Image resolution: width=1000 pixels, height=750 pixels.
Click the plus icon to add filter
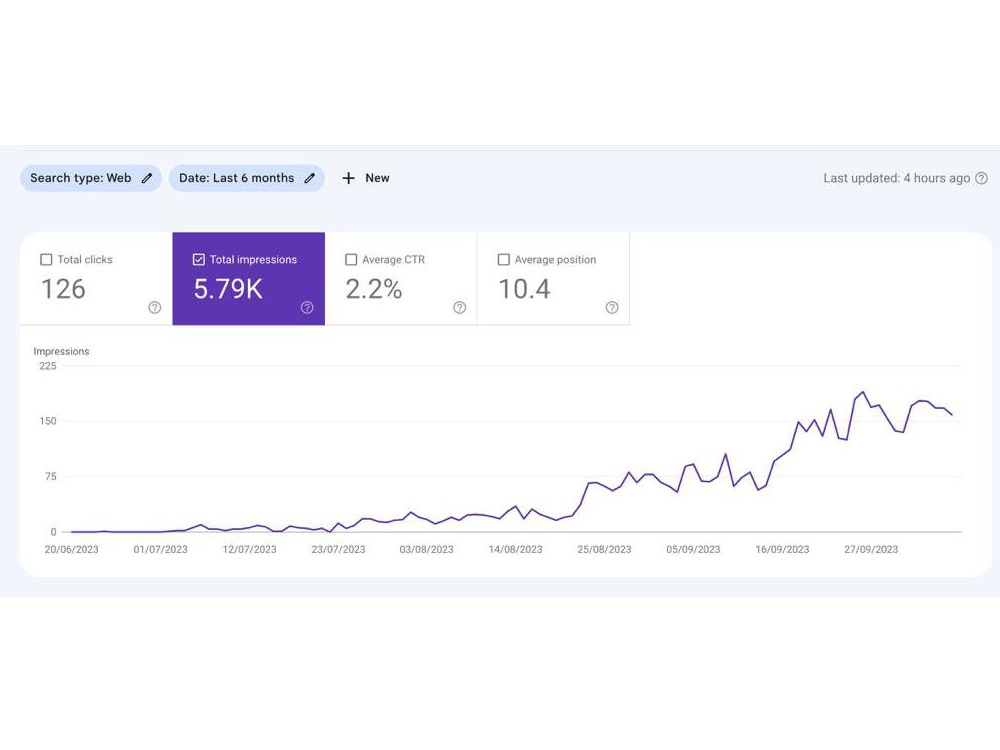click(x=348, y=179)
